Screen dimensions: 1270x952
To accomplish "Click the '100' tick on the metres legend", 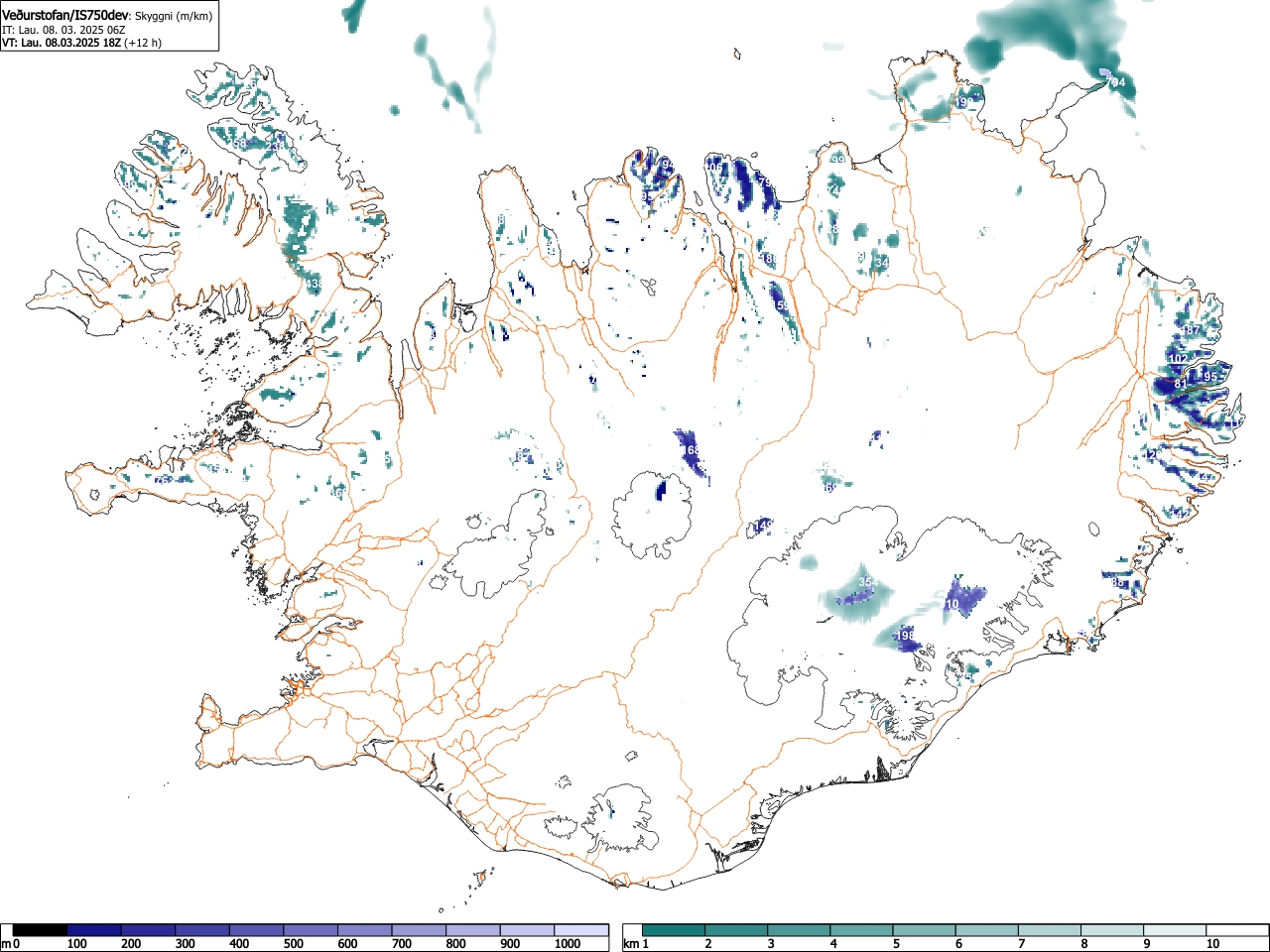I will pyautogui.click(x=77, y=944).
